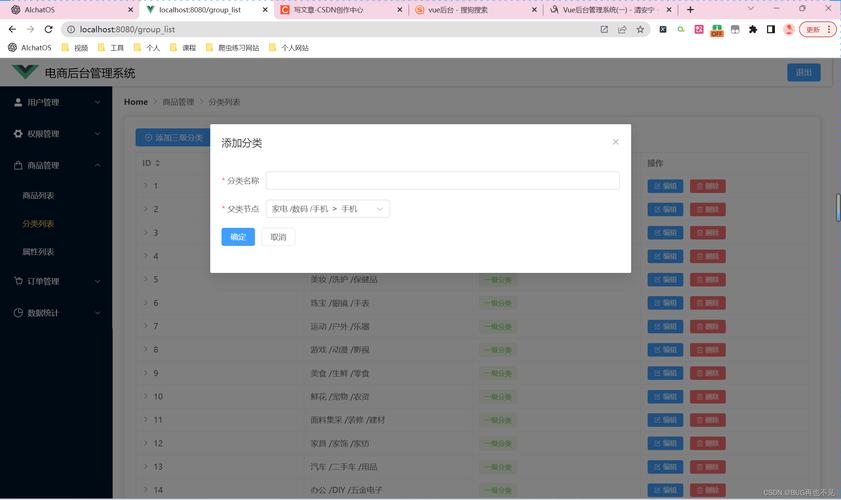Switch to the 写文章-CSDN创作中心 tab
Image resolution: width=841 pixels, height=500 pixels.
[341, 10]
